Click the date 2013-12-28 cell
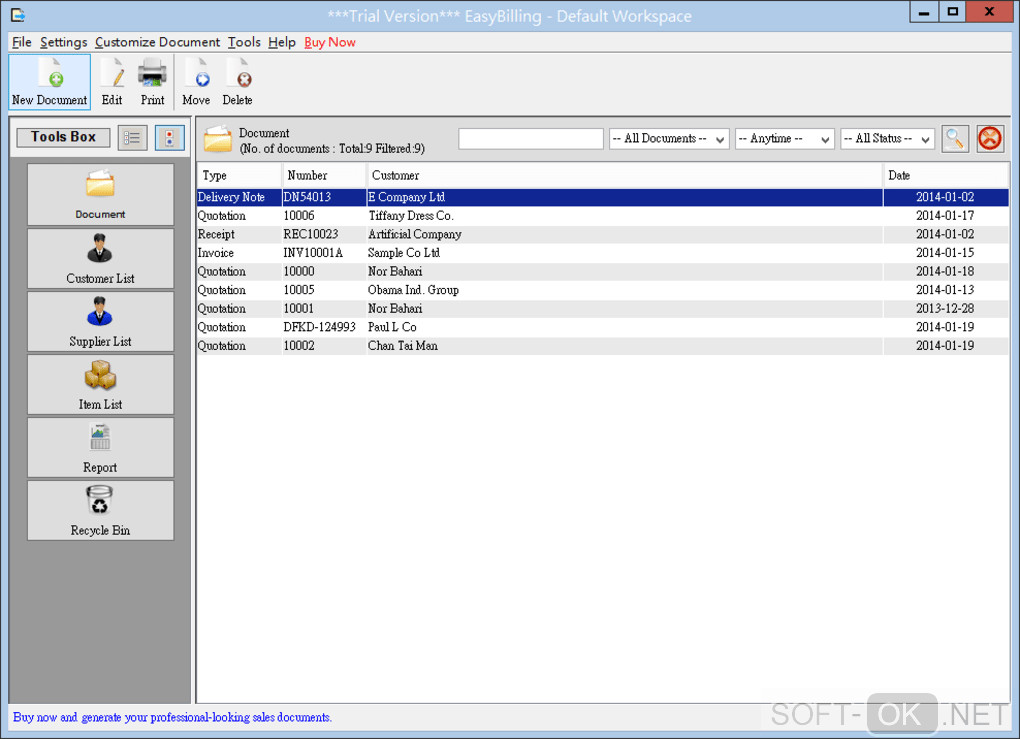This screenshot has height=739, width=1020. pyautogui.click(x=945, y=308)
